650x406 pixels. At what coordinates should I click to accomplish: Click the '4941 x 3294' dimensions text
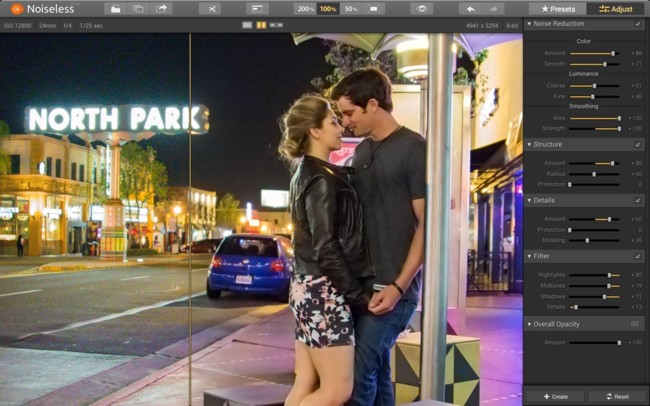(482, 26)
